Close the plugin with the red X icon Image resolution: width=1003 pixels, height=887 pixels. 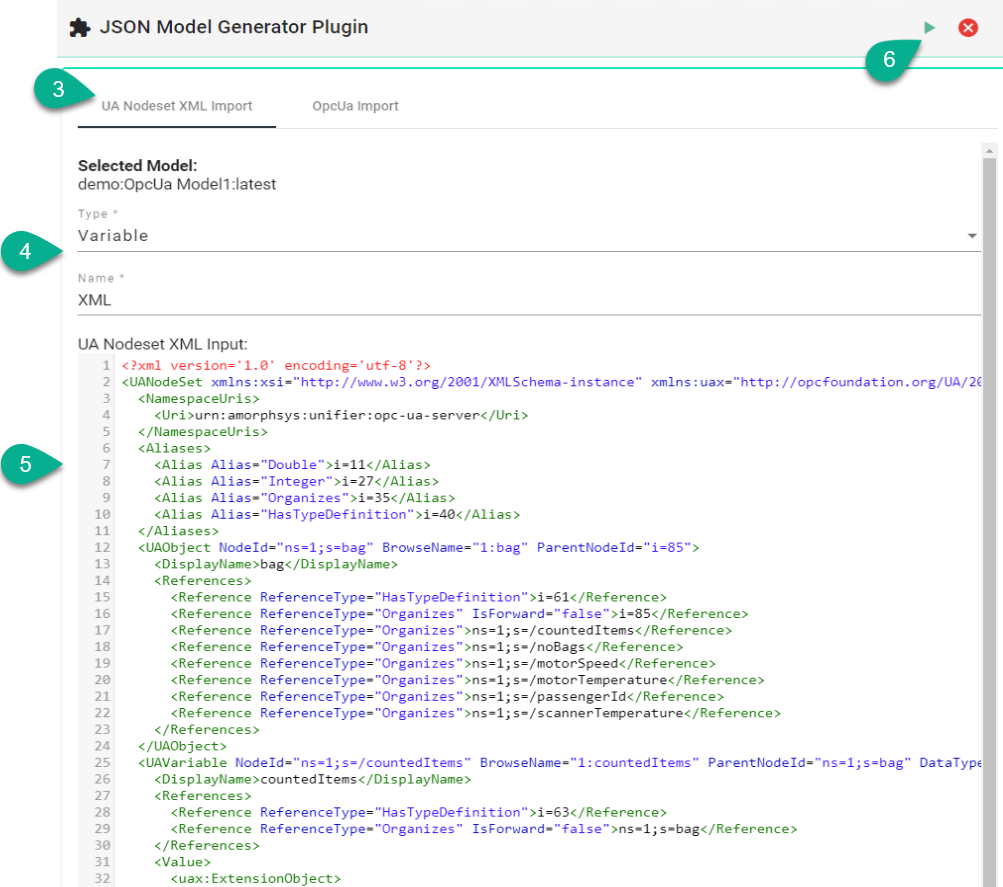[968, 28]
